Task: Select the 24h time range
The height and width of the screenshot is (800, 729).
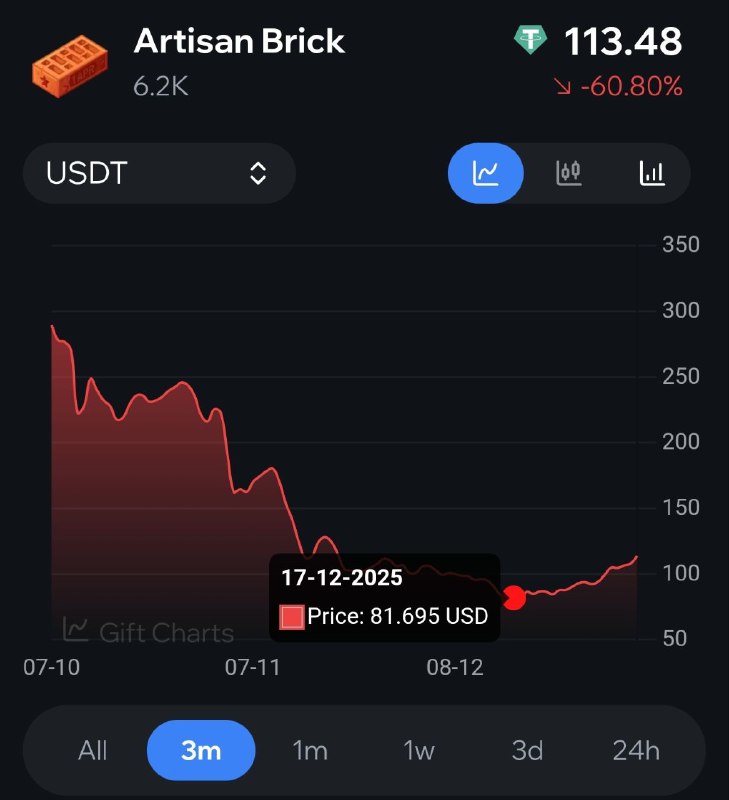Action: pos(636,750)
